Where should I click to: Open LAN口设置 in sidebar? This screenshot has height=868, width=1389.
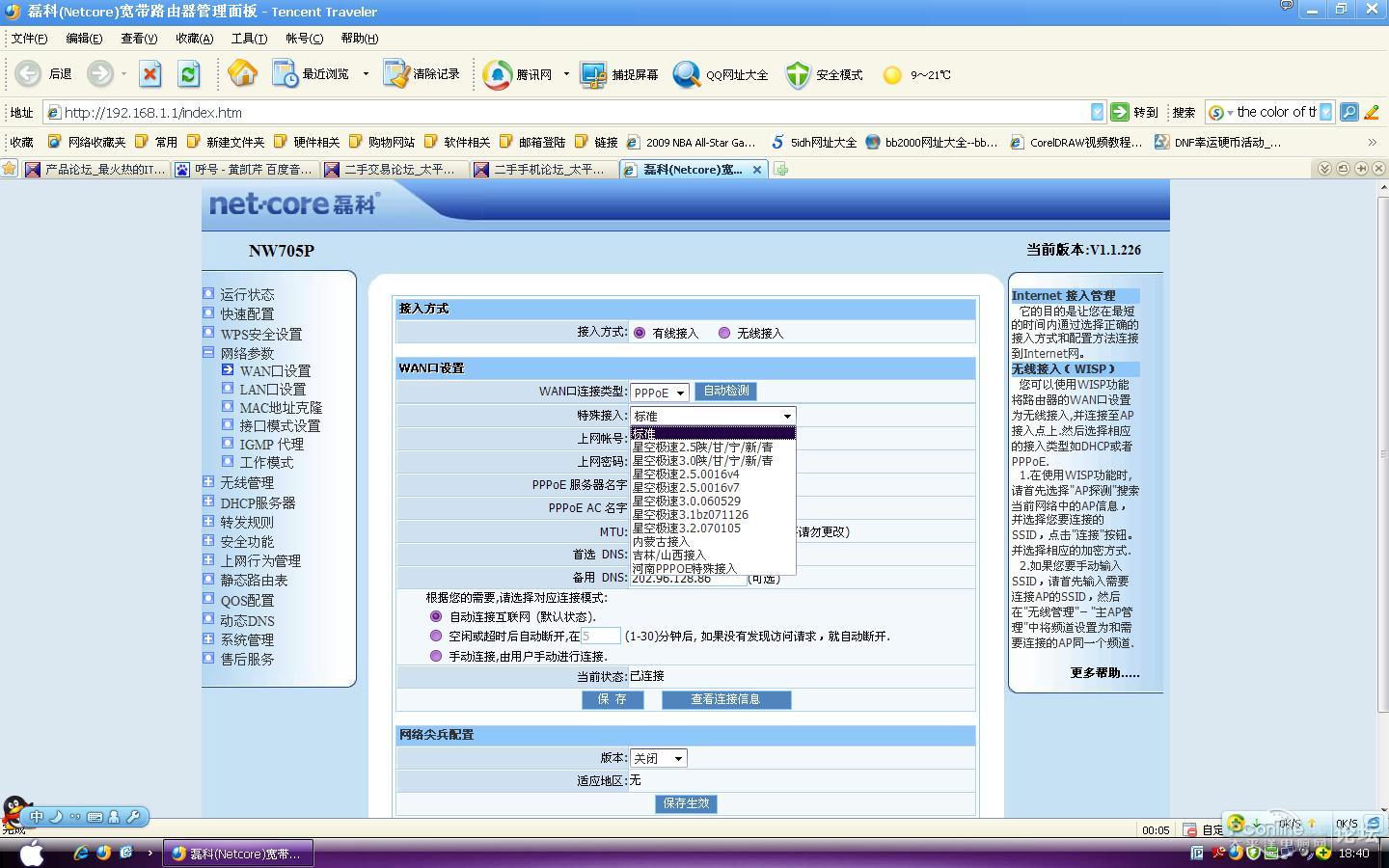[x=272, y=389]
